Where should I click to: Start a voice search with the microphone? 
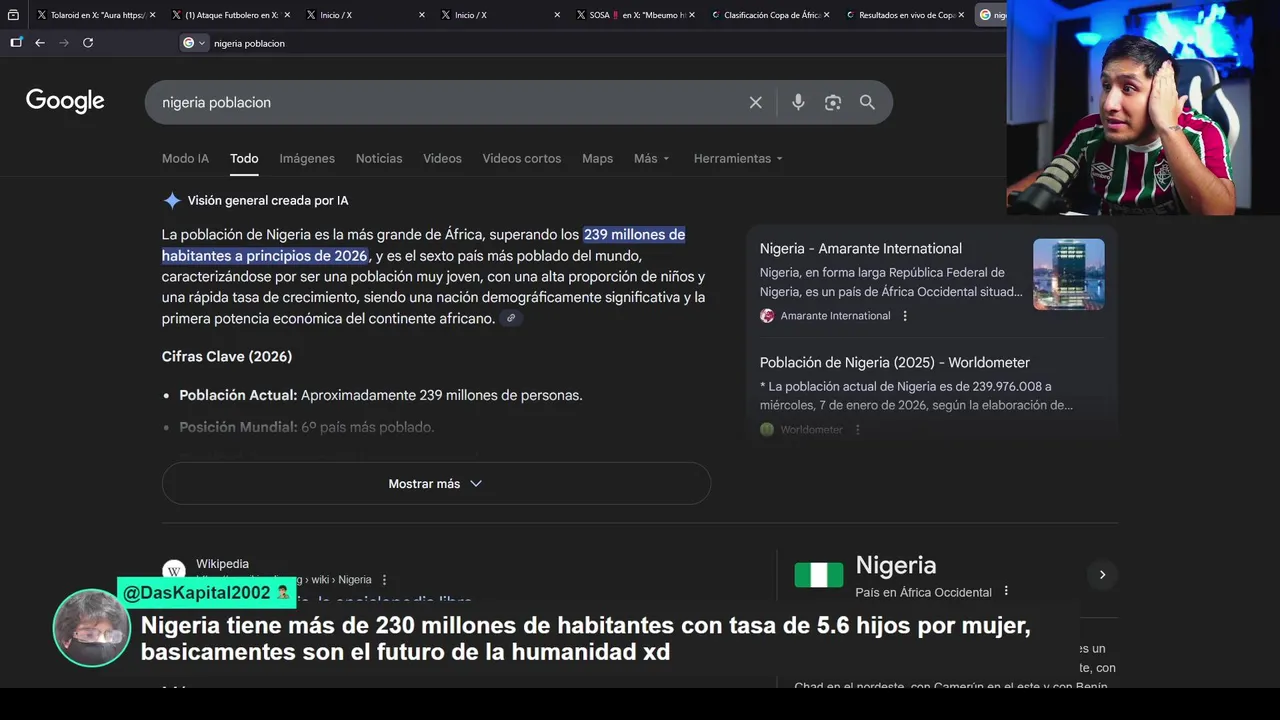pyautogui.click(x=798, y=102)
